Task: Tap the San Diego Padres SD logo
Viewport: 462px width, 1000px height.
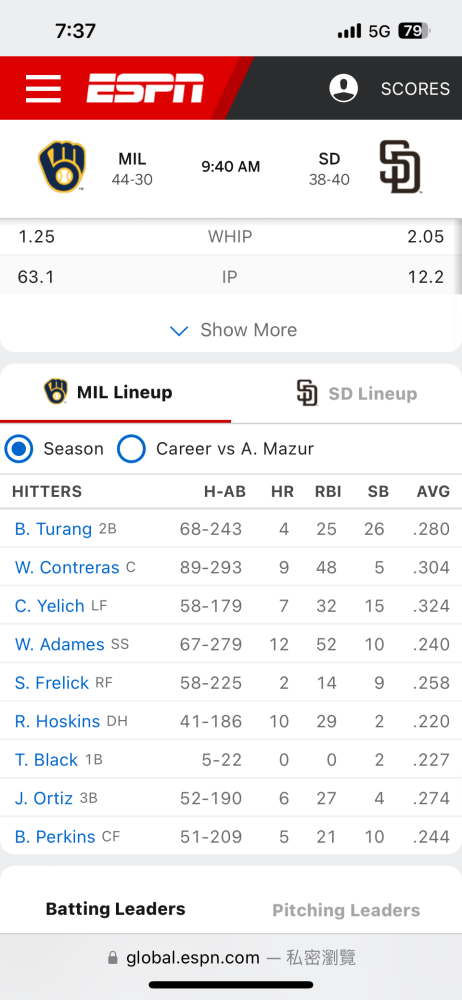Action: click(x=400, y=167)
